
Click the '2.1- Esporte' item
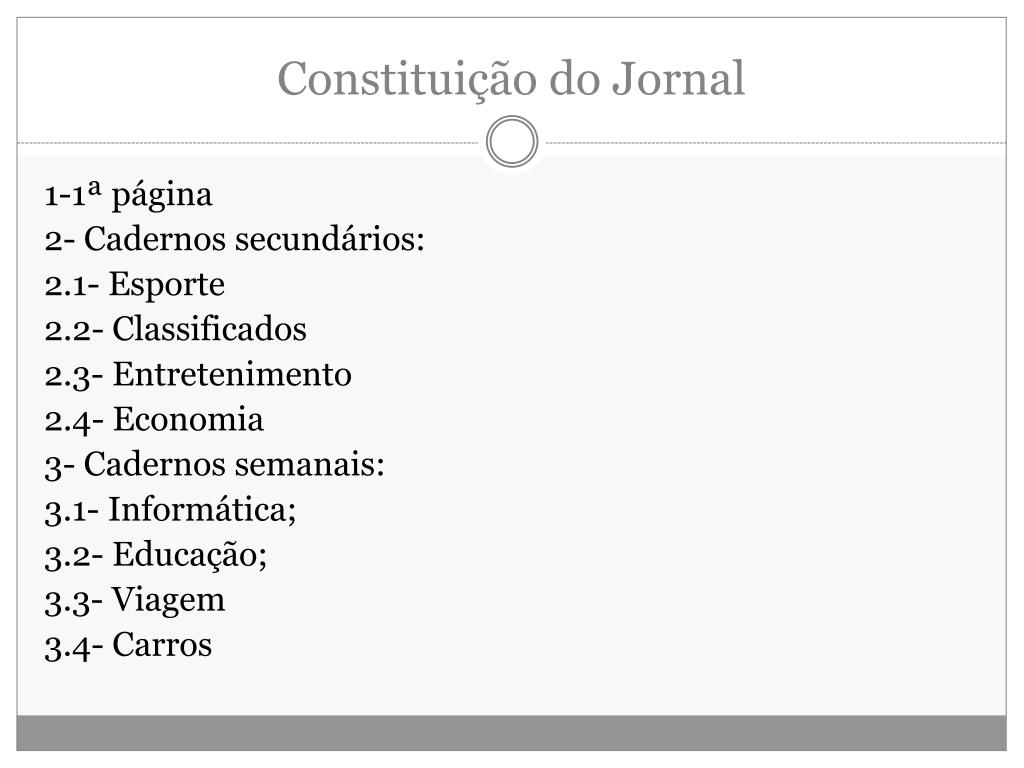point(135,285)
